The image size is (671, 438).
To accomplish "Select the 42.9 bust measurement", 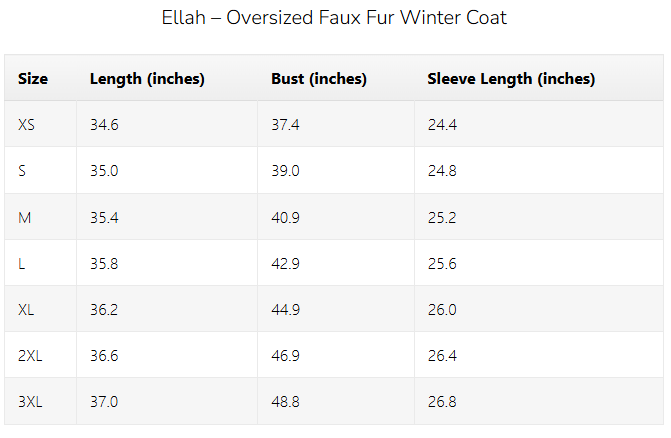I will (285, 263).
